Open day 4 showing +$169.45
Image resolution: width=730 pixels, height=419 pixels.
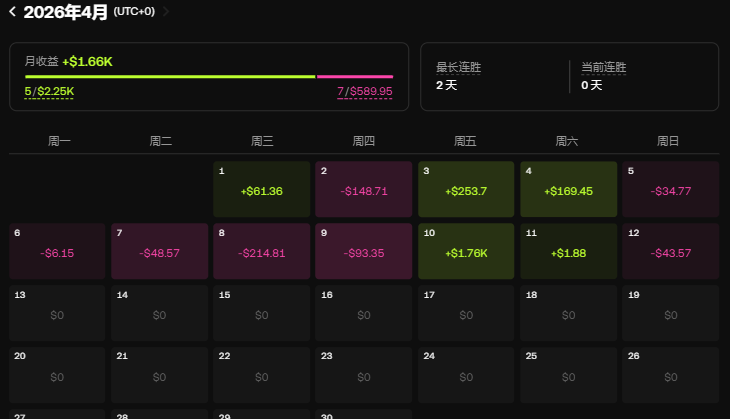(x=568, y=189)
